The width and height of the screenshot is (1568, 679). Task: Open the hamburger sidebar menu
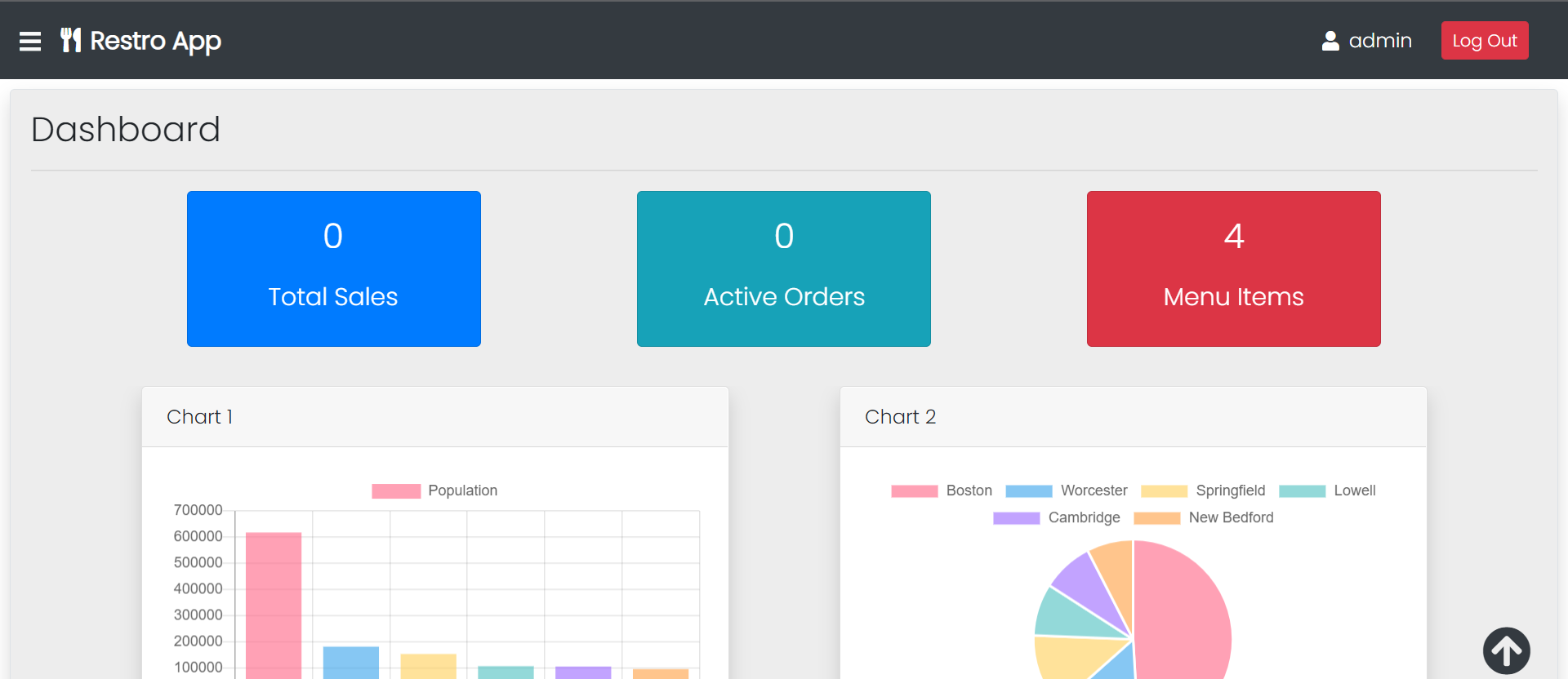[30, 41]
